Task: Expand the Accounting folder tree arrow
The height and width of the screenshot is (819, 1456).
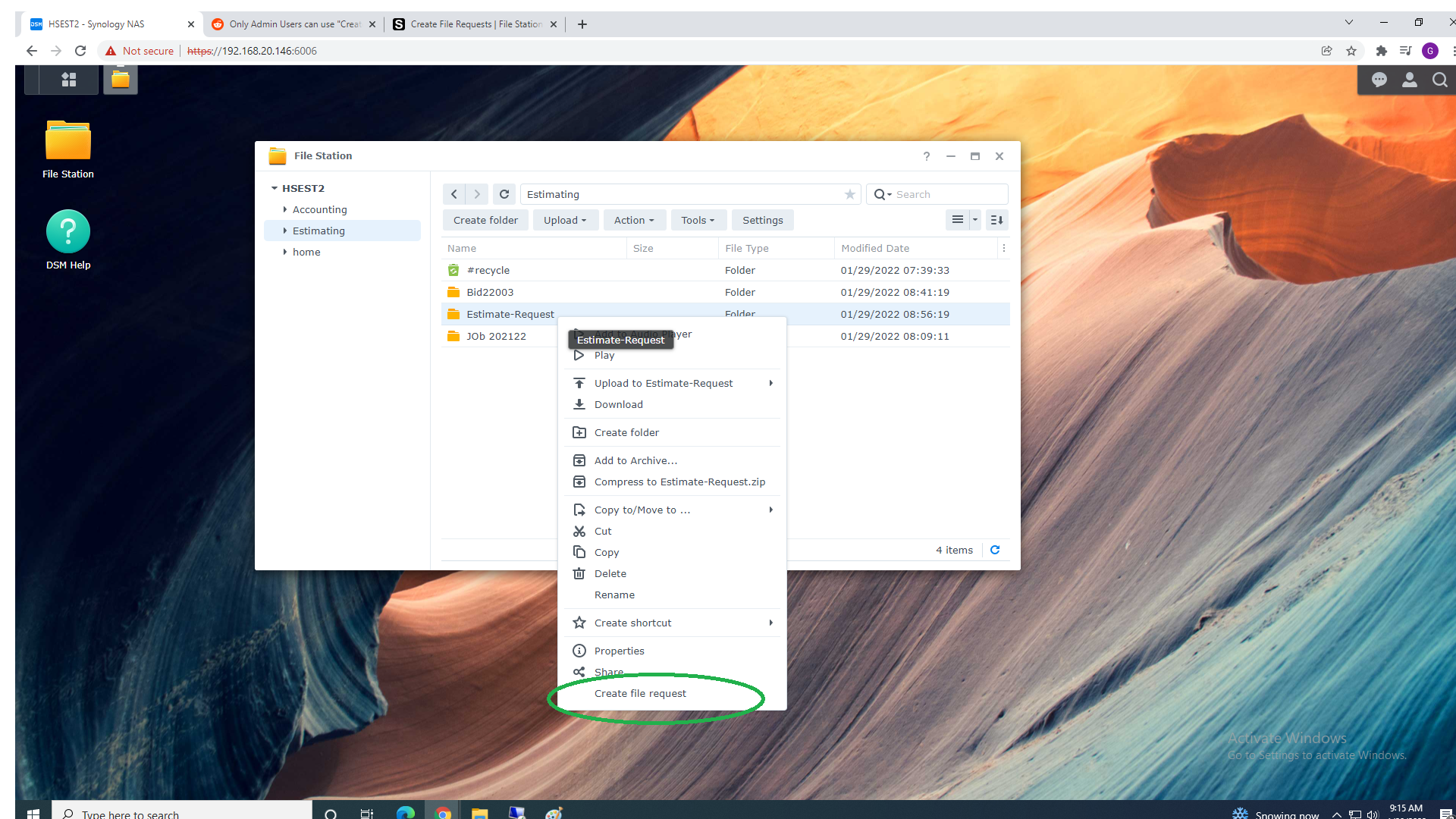Action: tap(285, 209)
